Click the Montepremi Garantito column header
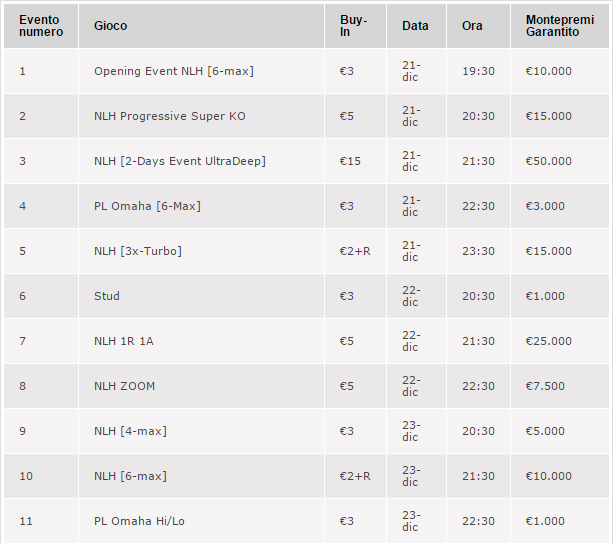 coord(560,26)
